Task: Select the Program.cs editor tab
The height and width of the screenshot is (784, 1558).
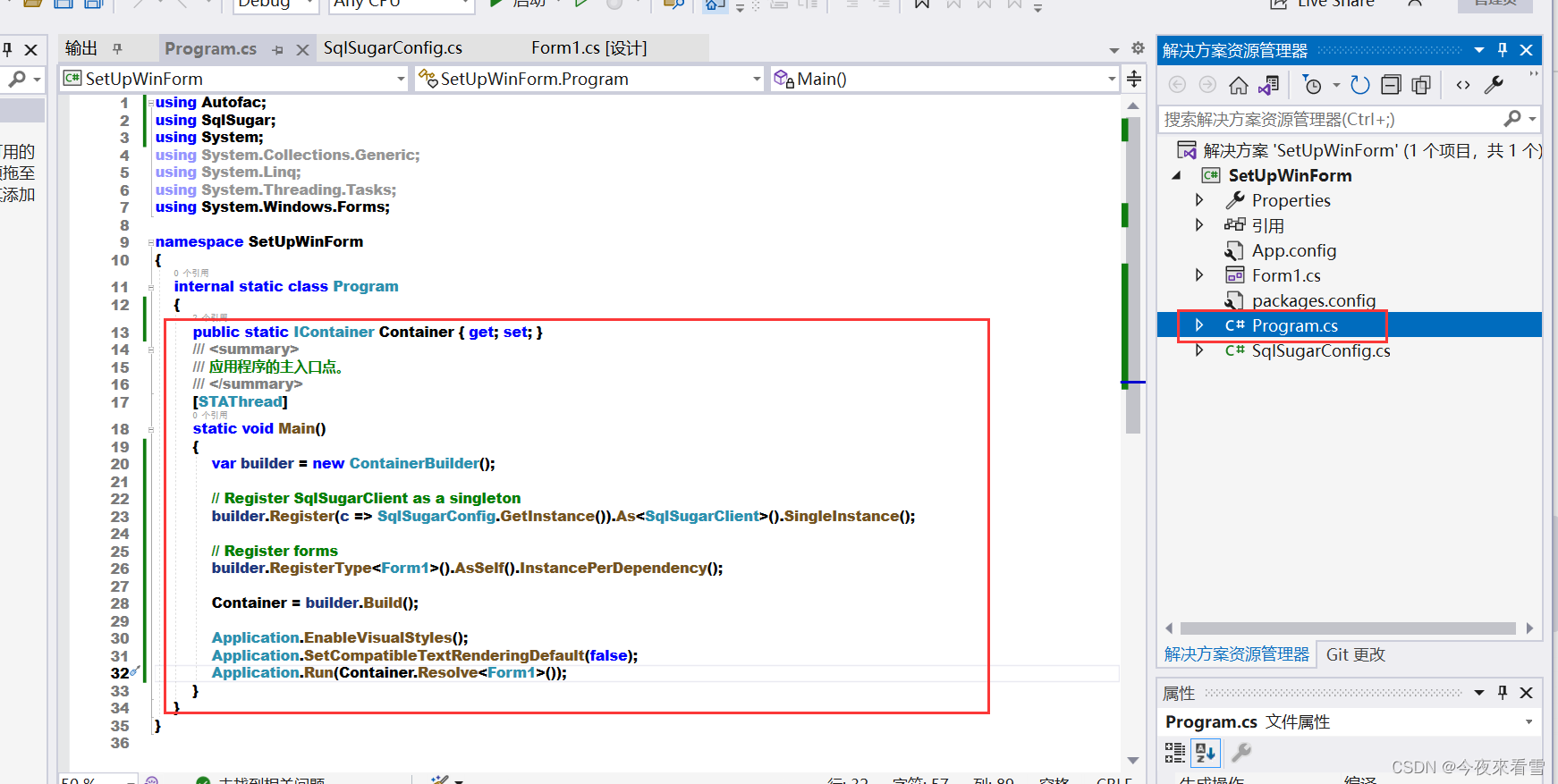Action: point(211,48)
